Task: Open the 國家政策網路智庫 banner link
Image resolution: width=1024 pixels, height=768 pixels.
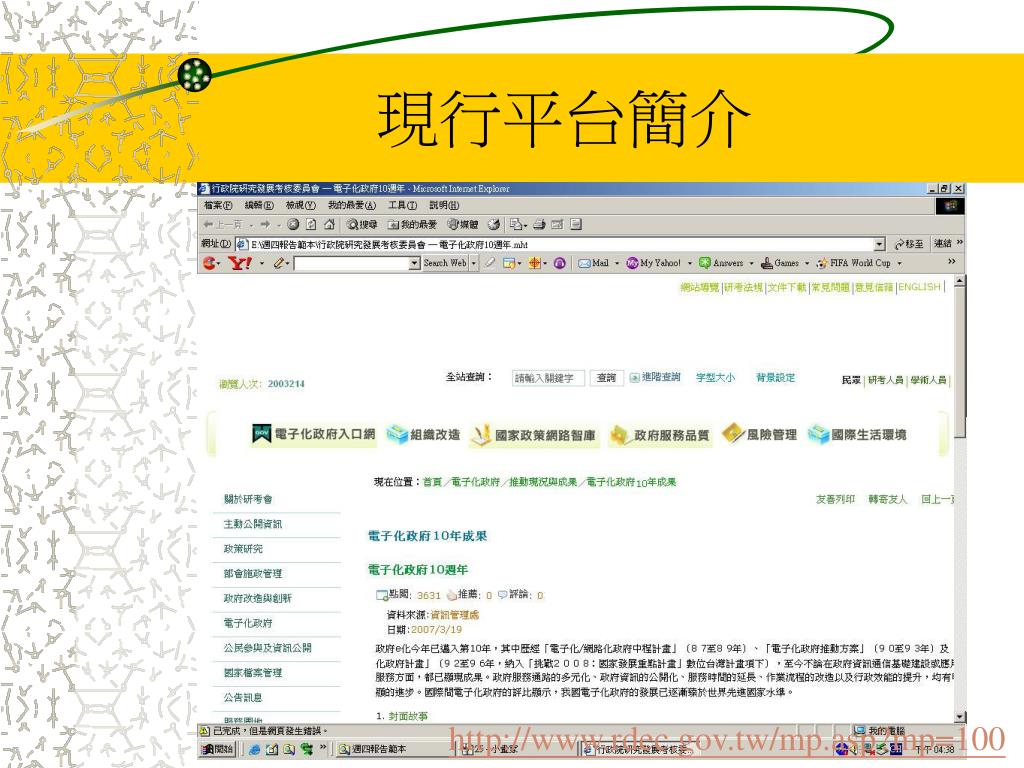Action: (x=534, y=436)
